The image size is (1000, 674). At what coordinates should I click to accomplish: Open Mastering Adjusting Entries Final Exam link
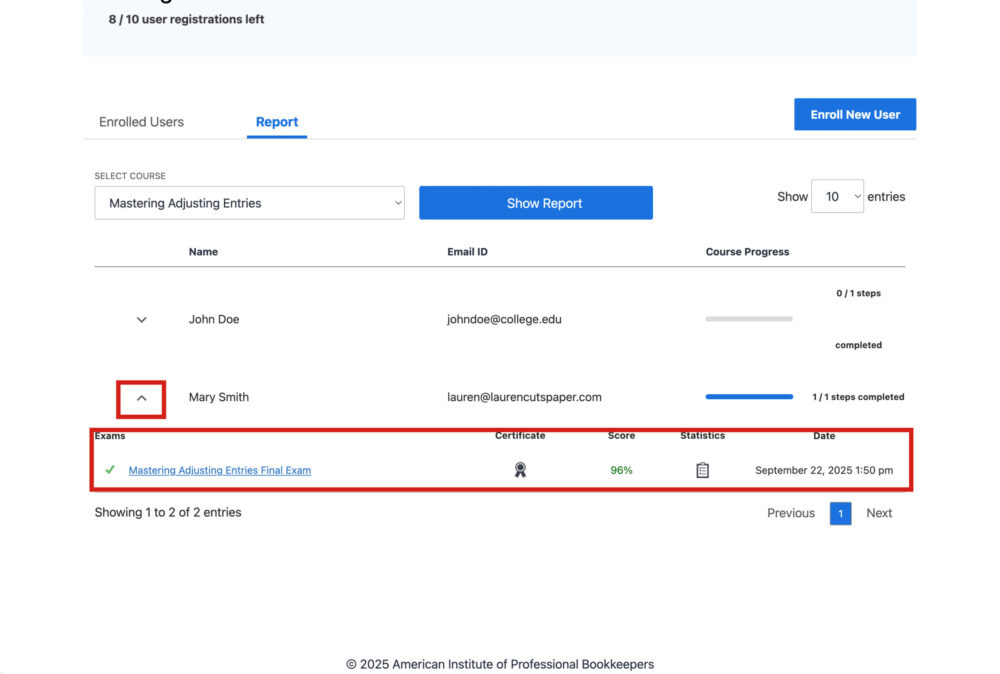coord(220,470)
